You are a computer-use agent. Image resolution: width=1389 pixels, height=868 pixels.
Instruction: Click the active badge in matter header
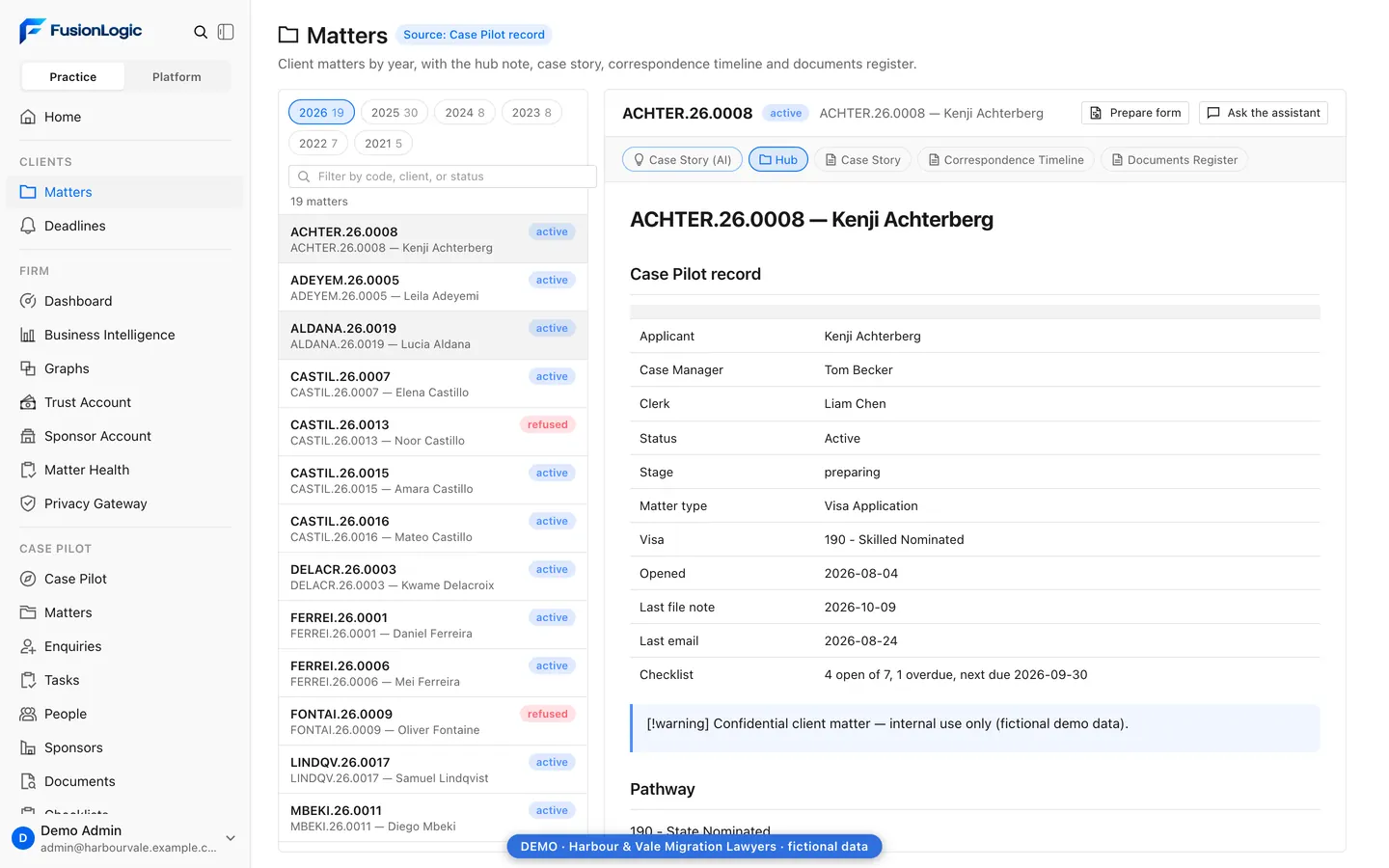pos(785,113)
